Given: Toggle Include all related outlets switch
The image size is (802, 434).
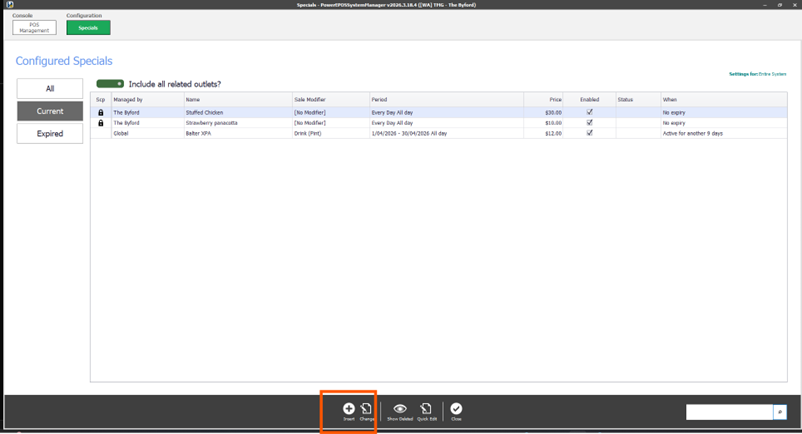Looking at the screenshot, I should [x=110, y=84].
